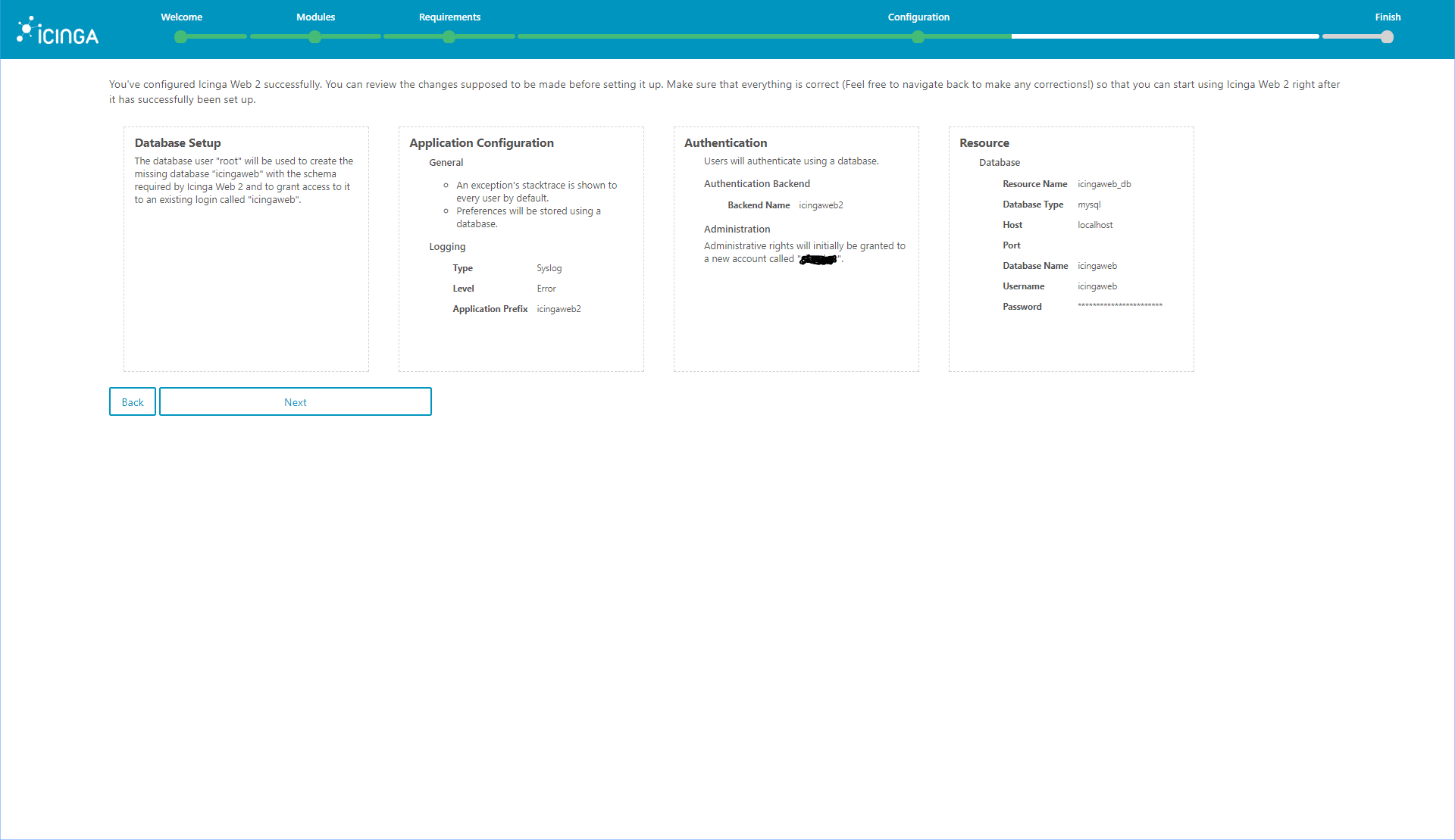The height and width of the screenshot is (840, 1455).
Task: Click the Resource heading
Action: pos(984,142)
